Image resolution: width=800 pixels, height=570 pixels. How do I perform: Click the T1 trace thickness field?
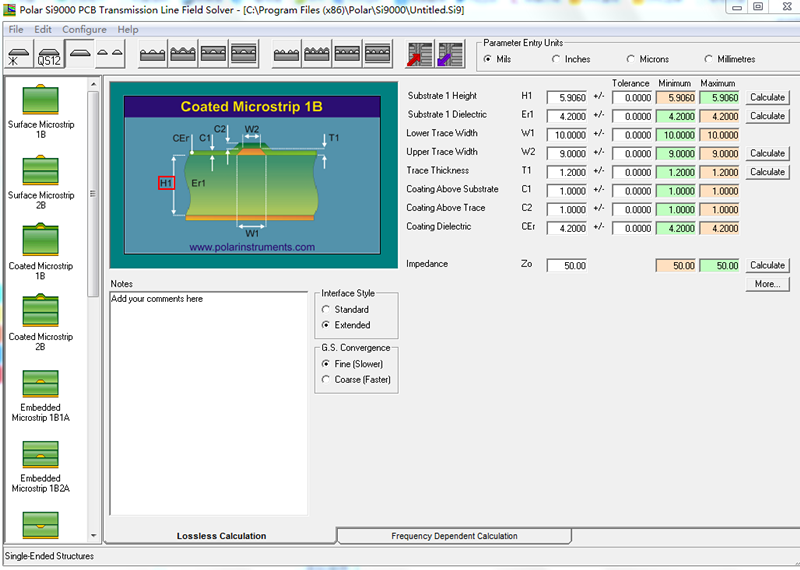click(567, 172)
